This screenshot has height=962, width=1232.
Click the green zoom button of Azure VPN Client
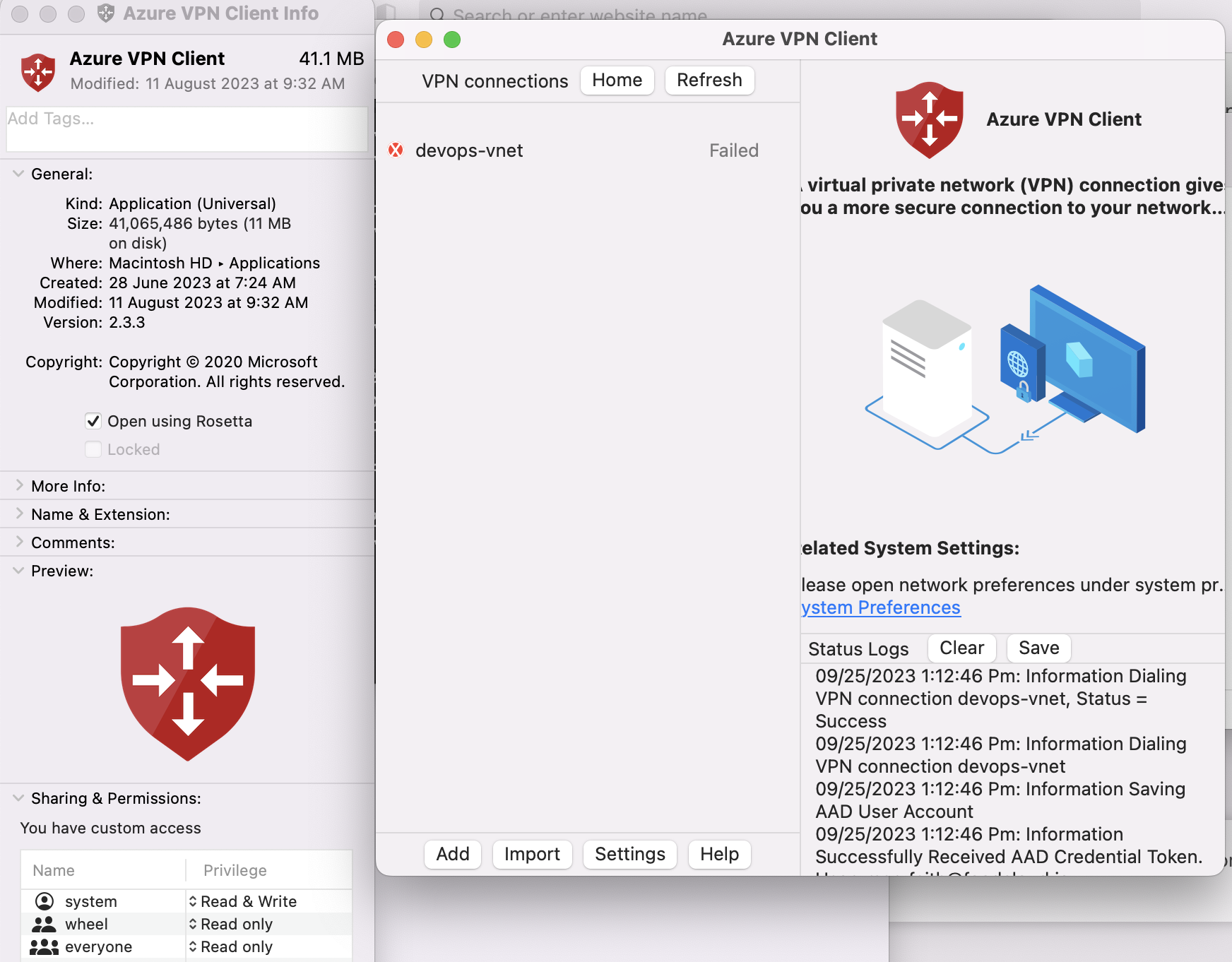pos(452,40)
